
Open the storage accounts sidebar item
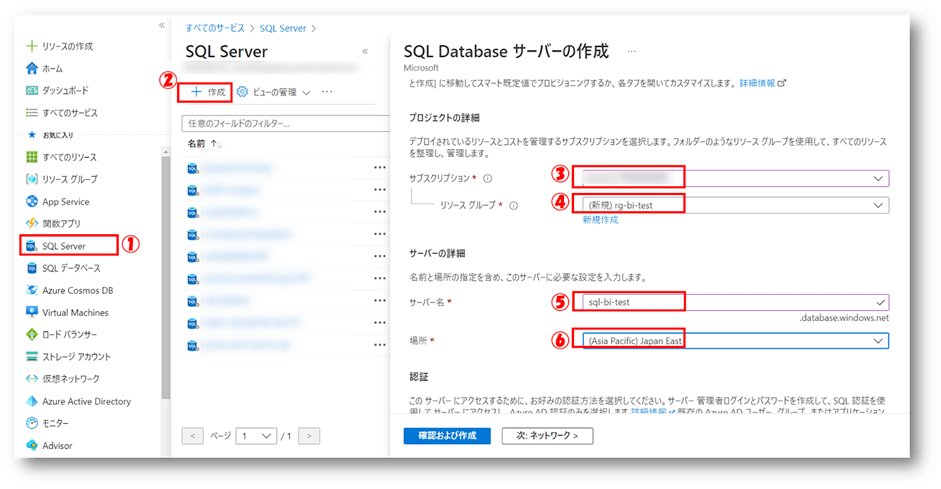coord(68,356)
